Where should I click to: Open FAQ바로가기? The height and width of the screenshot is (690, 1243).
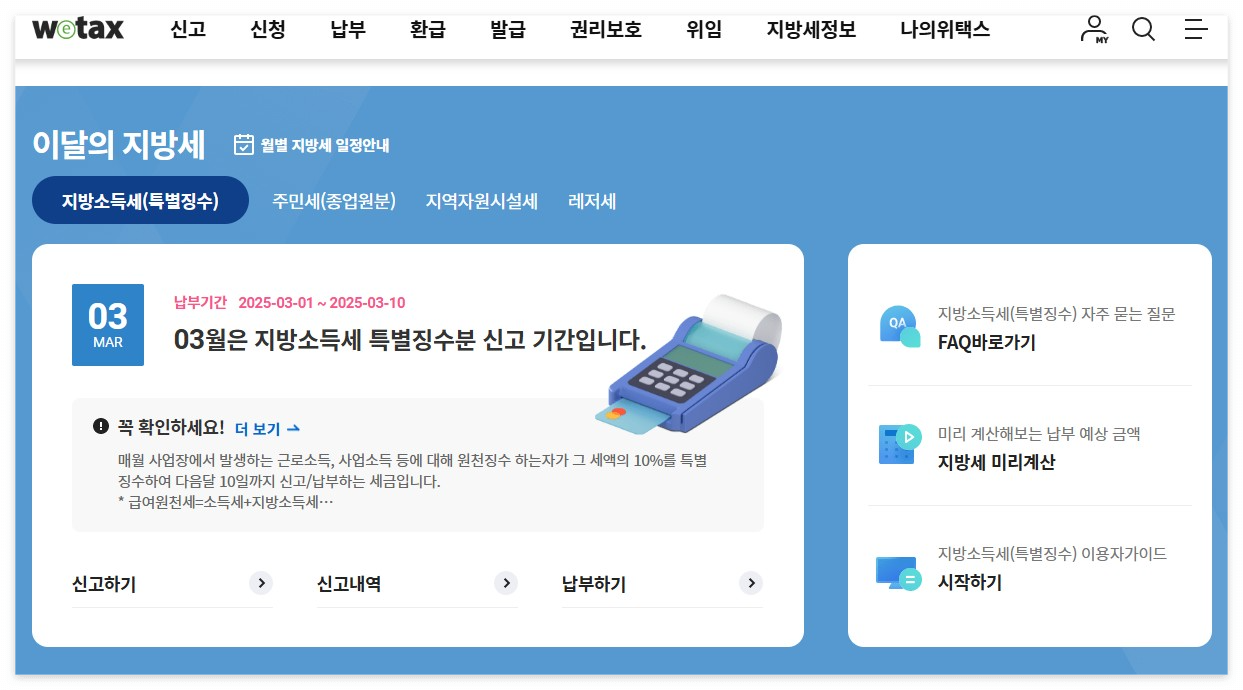[987, 342]
